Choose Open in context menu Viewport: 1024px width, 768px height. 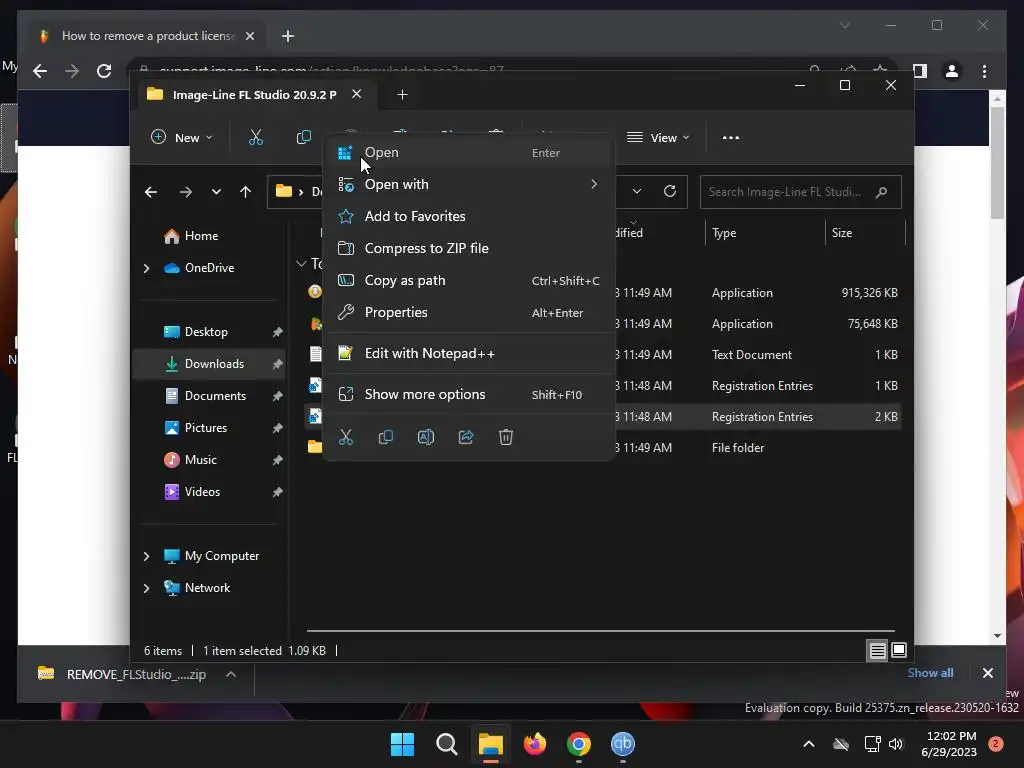click(468, 153)
